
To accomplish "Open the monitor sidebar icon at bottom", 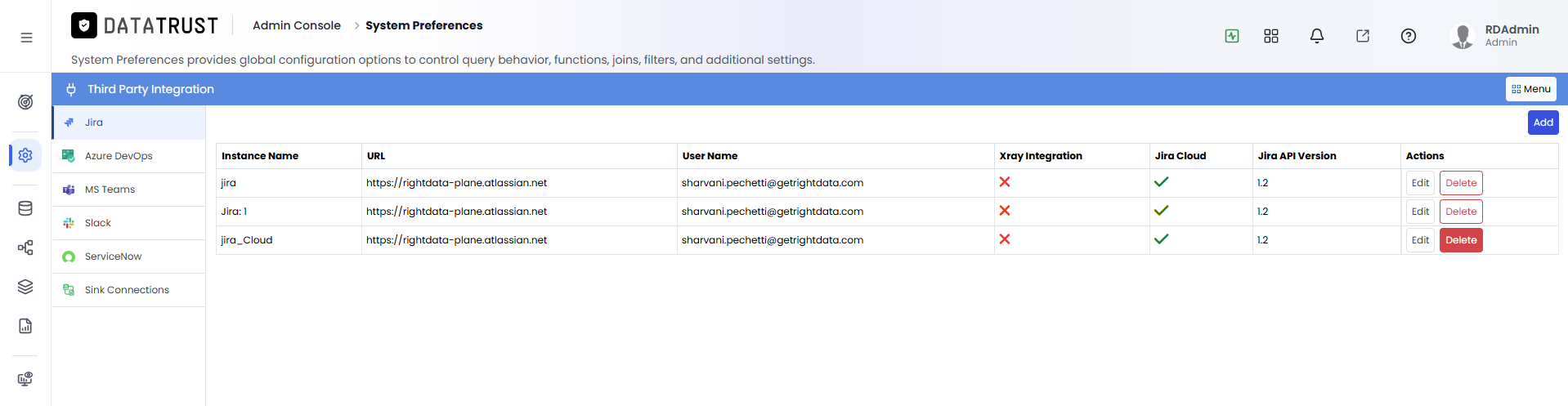I will [25, 379].
